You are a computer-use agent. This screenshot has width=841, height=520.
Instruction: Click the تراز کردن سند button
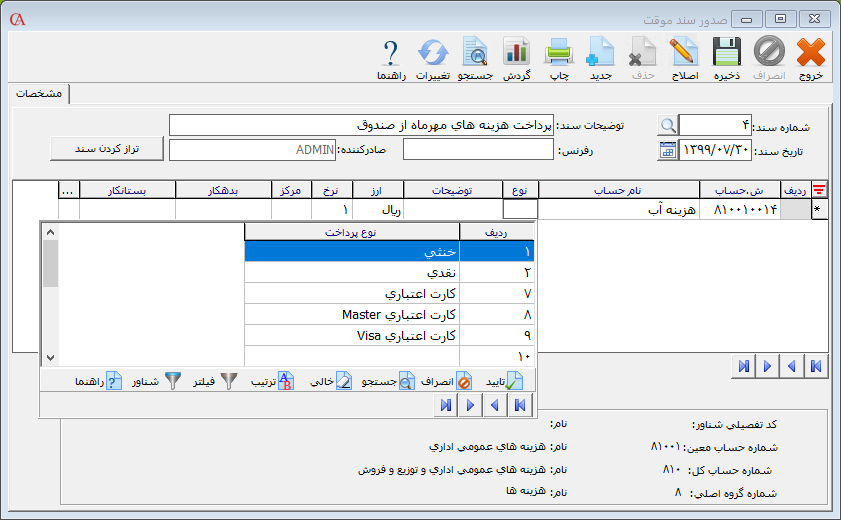pyautogui.click(x=107, y=148)
